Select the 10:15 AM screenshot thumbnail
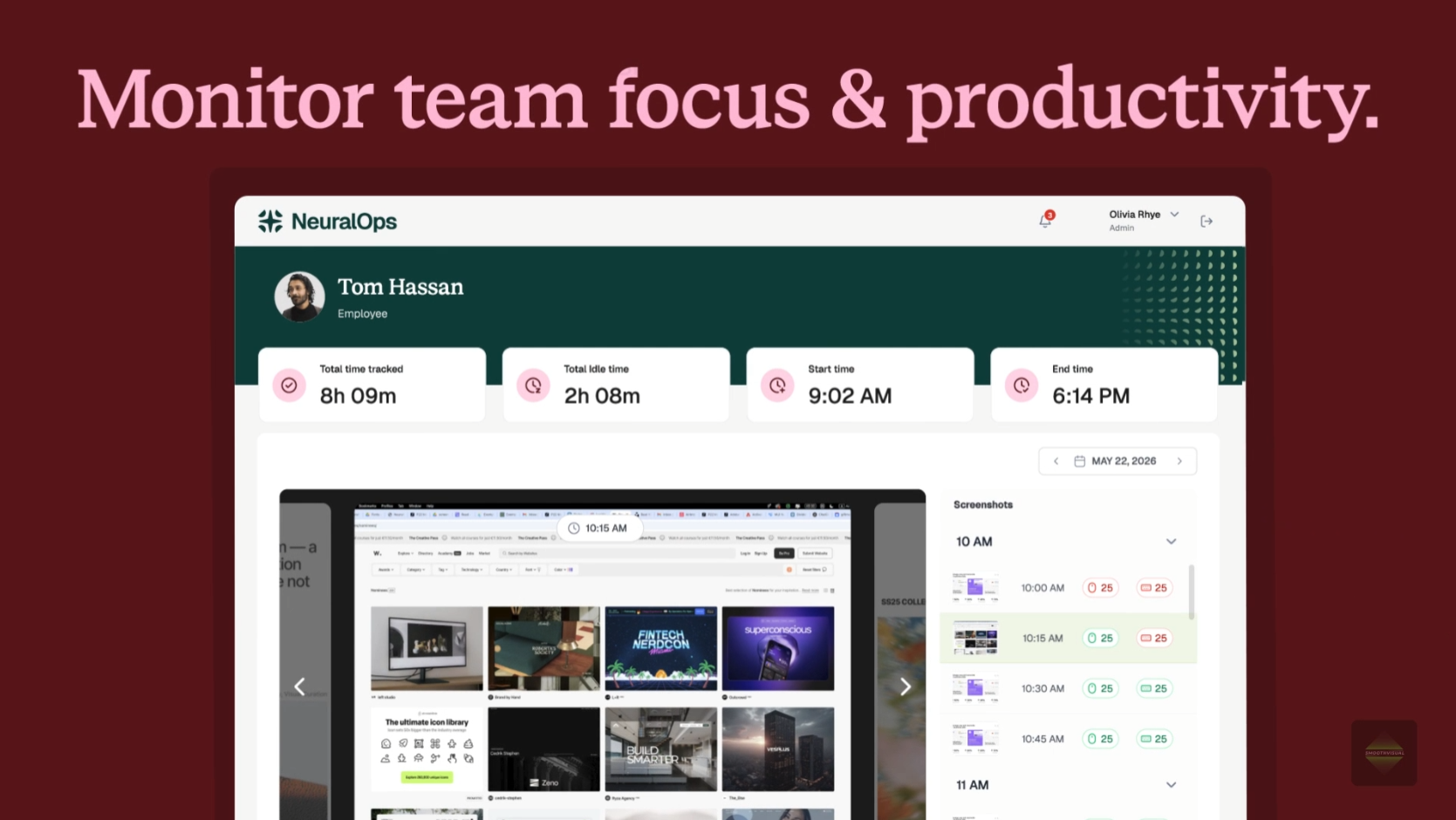This screenshot has height=820, width=1456. pyautogui.click(x=975, y=639)
